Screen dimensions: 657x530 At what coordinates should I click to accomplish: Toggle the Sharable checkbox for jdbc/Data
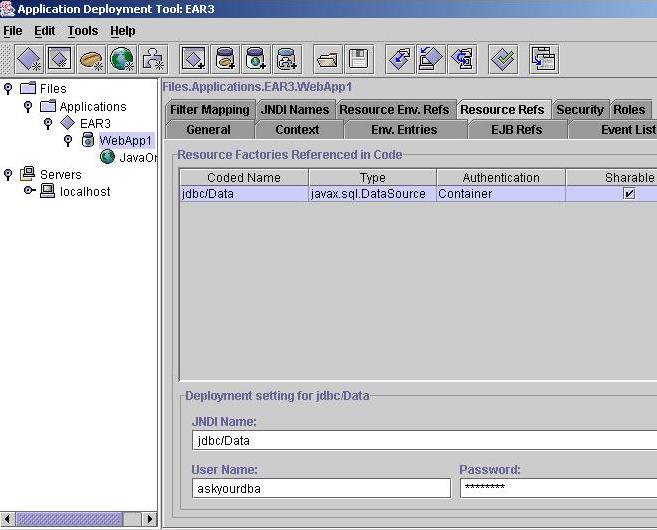coord(629,194)
